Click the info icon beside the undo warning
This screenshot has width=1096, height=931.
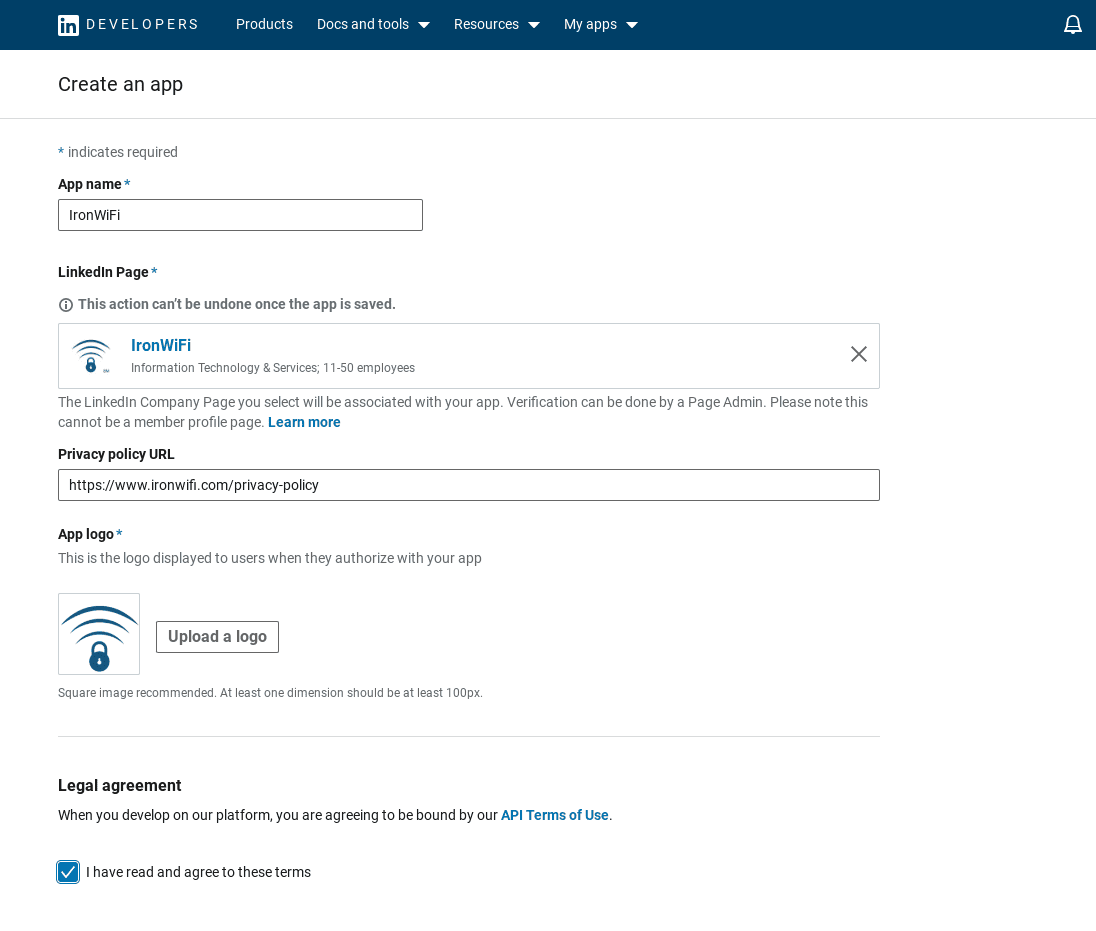(66, 305)
